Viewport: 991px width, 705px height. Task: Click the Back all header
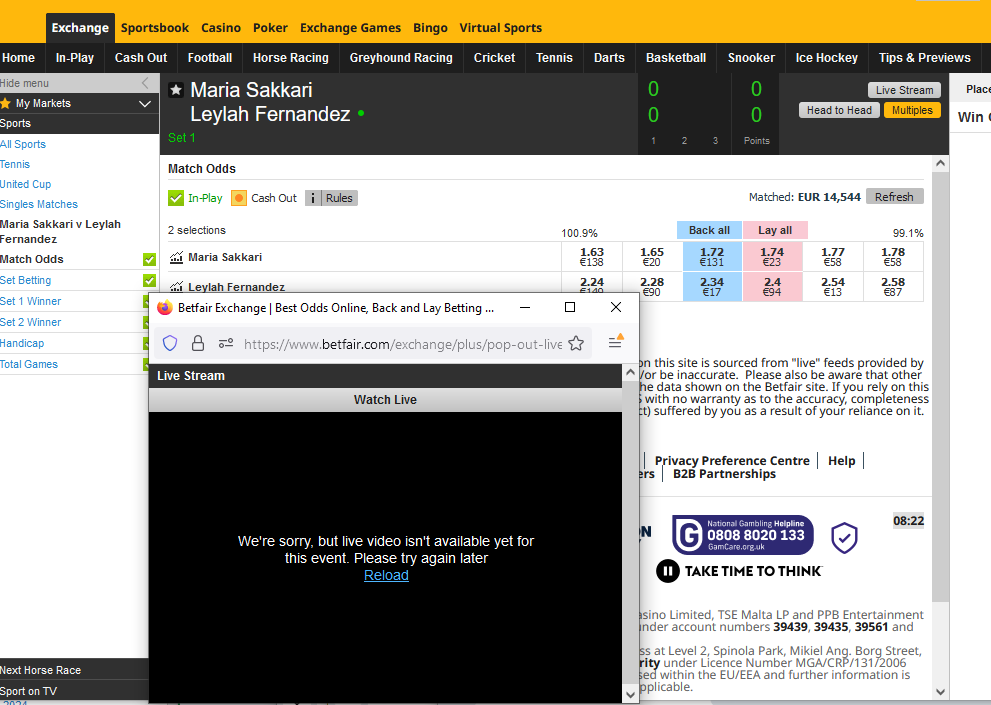[x=709, y=230]
